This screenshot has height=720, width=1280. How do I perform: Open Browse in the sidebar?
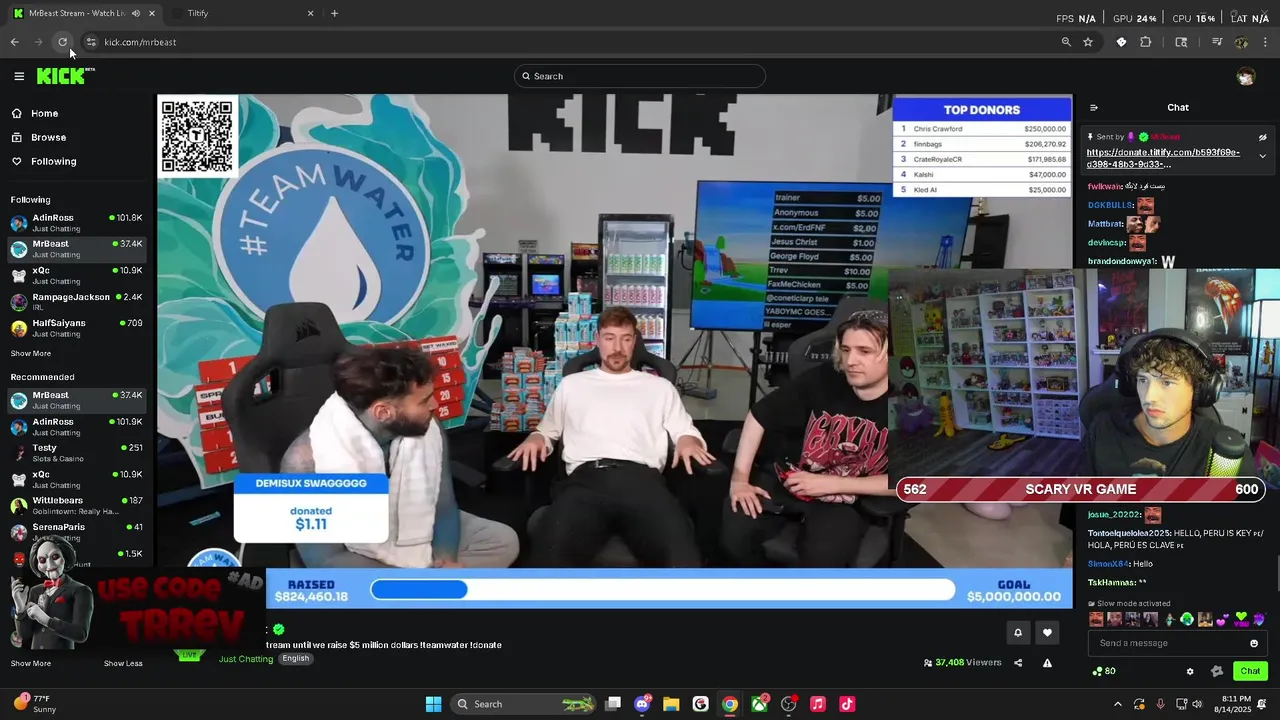[x=48, y=137]
